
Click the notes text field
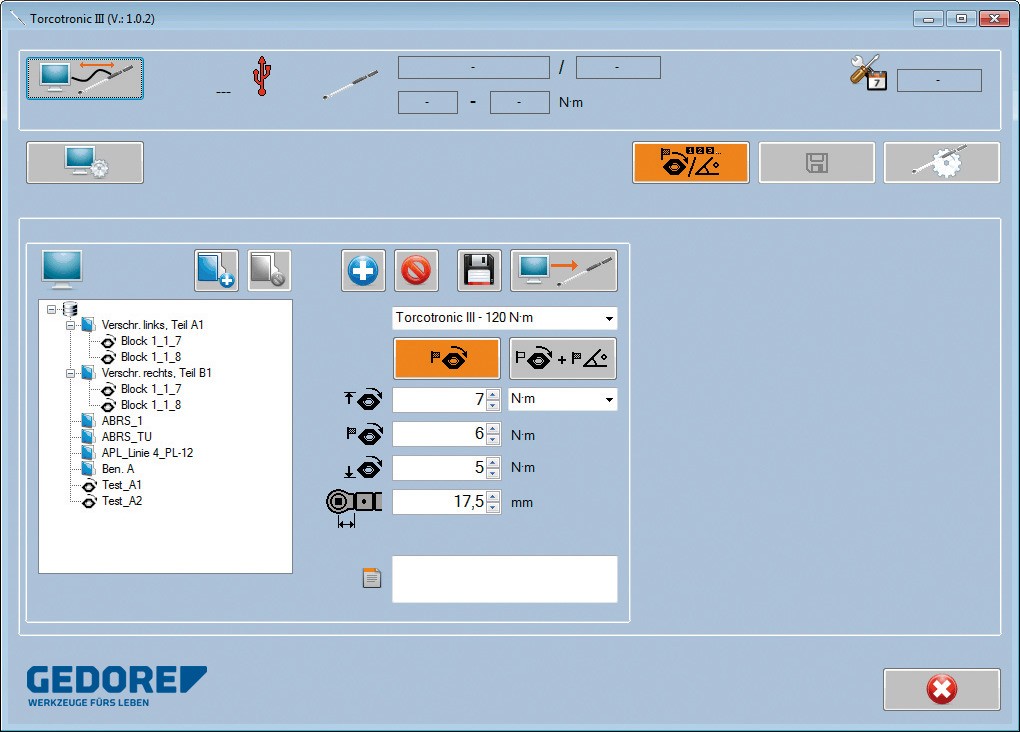(x=504, y=579)
